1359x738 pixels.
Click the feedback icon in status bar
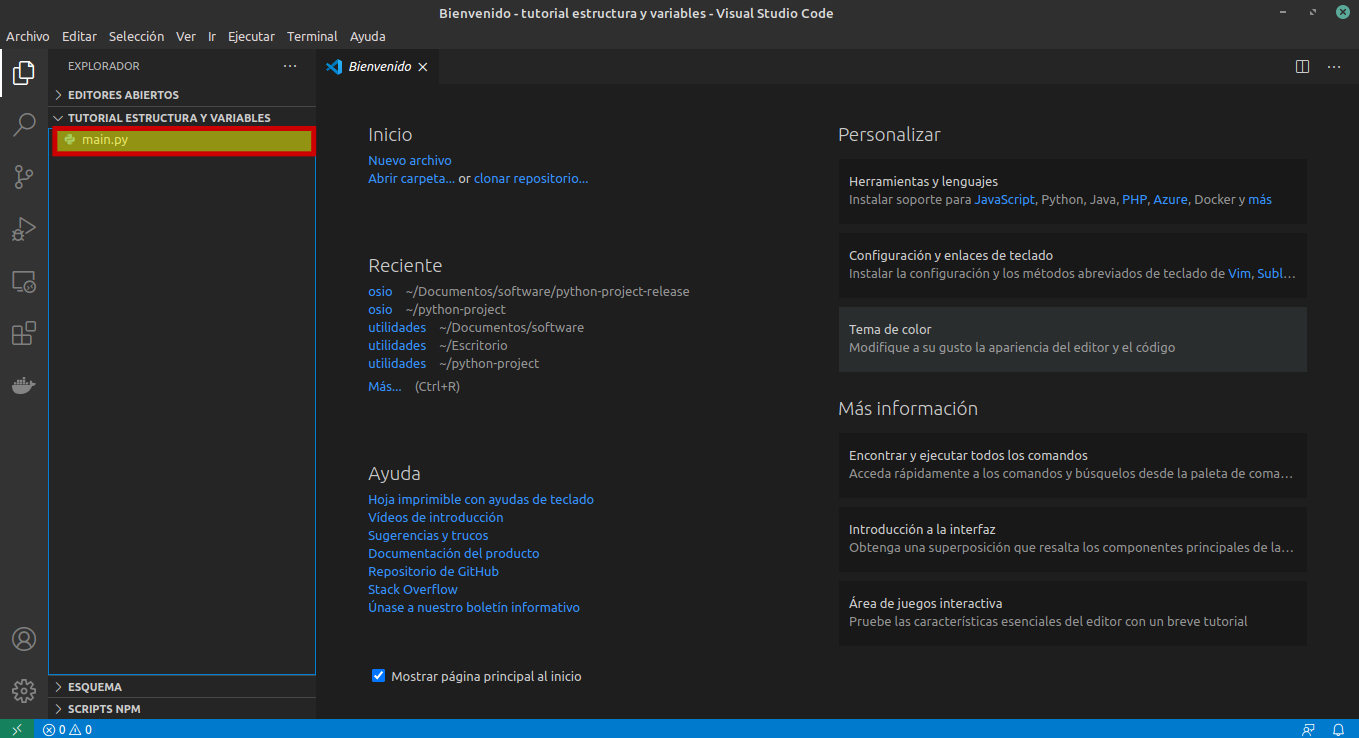click(x=1308, y=729)
